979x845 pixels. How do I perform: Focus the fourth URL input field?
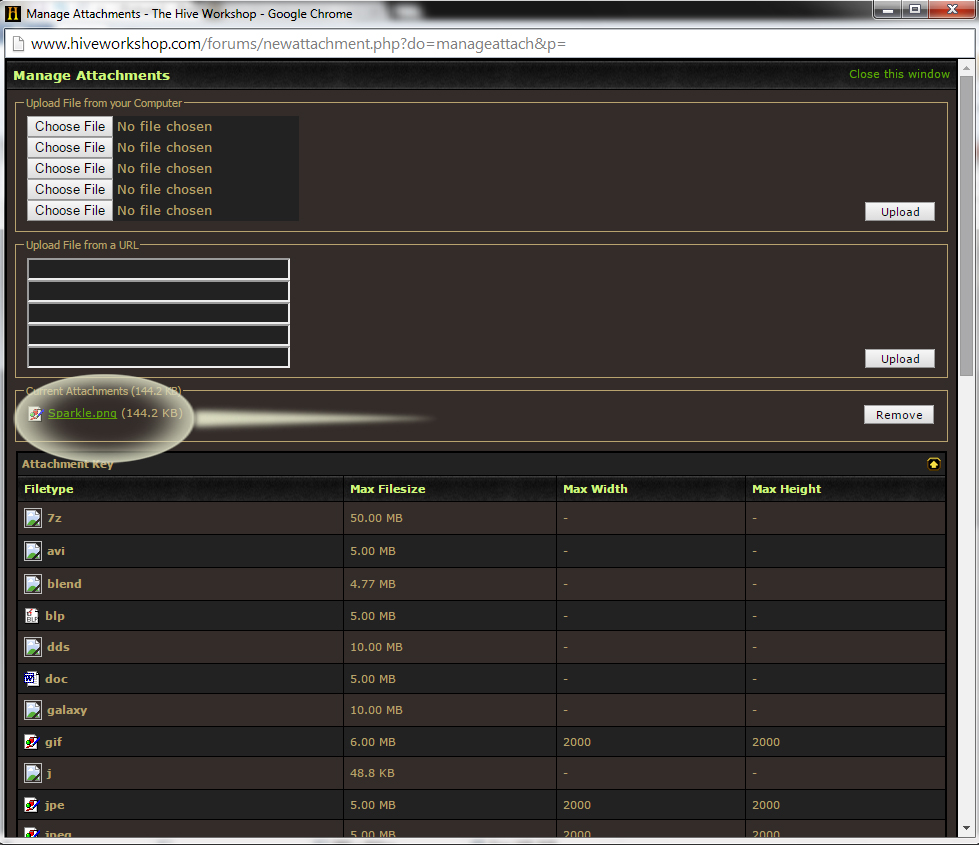coord(159,335)
